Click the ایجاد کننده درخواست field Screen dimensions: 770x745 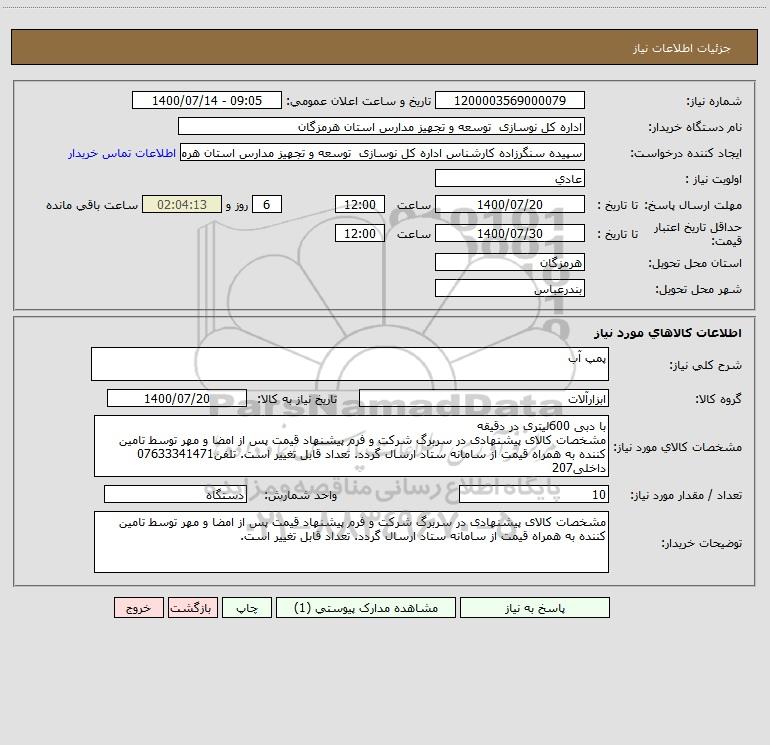point(383,152)
